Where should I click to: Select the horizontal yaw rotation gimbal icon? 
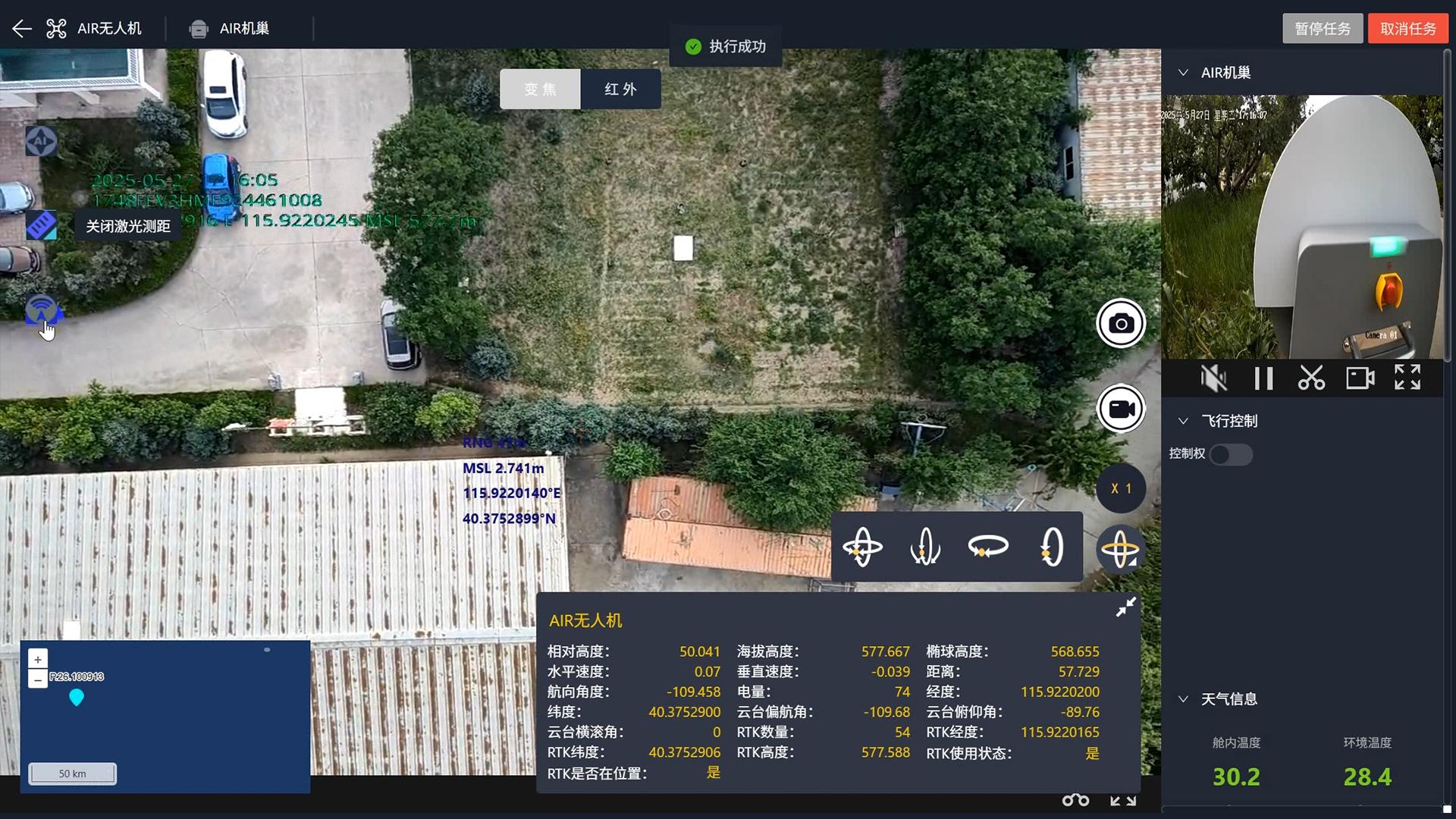point(988,547)
